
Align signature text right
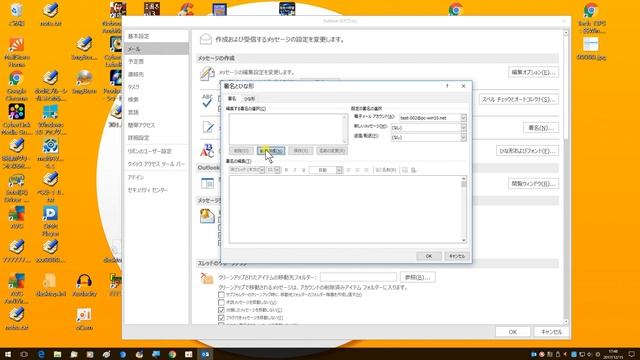coord(366,170)
